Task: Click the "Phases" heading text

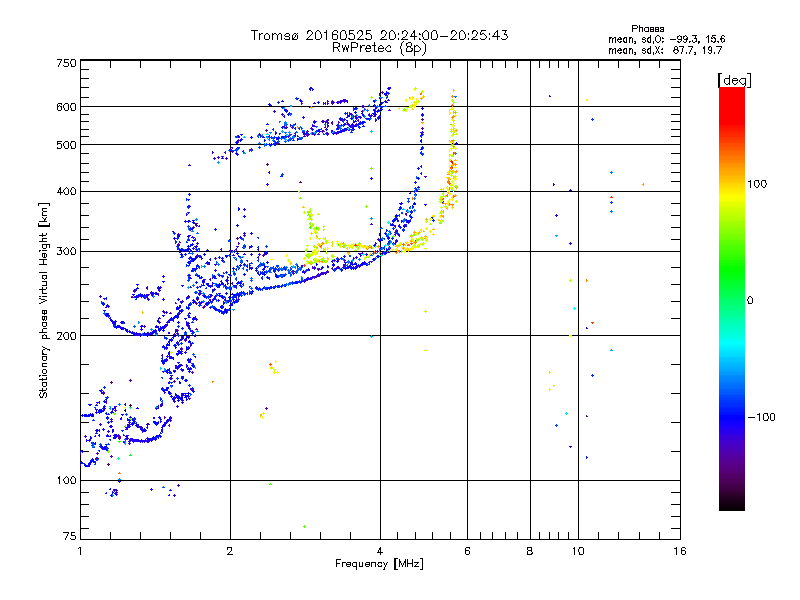Action: (x=647, y=29)
